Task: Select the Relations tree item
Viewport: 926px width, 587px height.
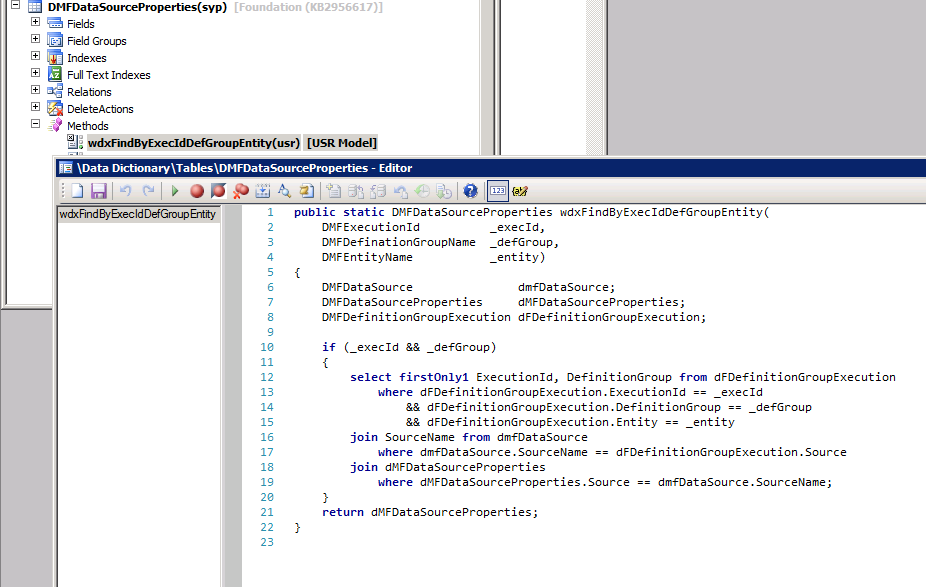Action: click(x=89, y=92)
